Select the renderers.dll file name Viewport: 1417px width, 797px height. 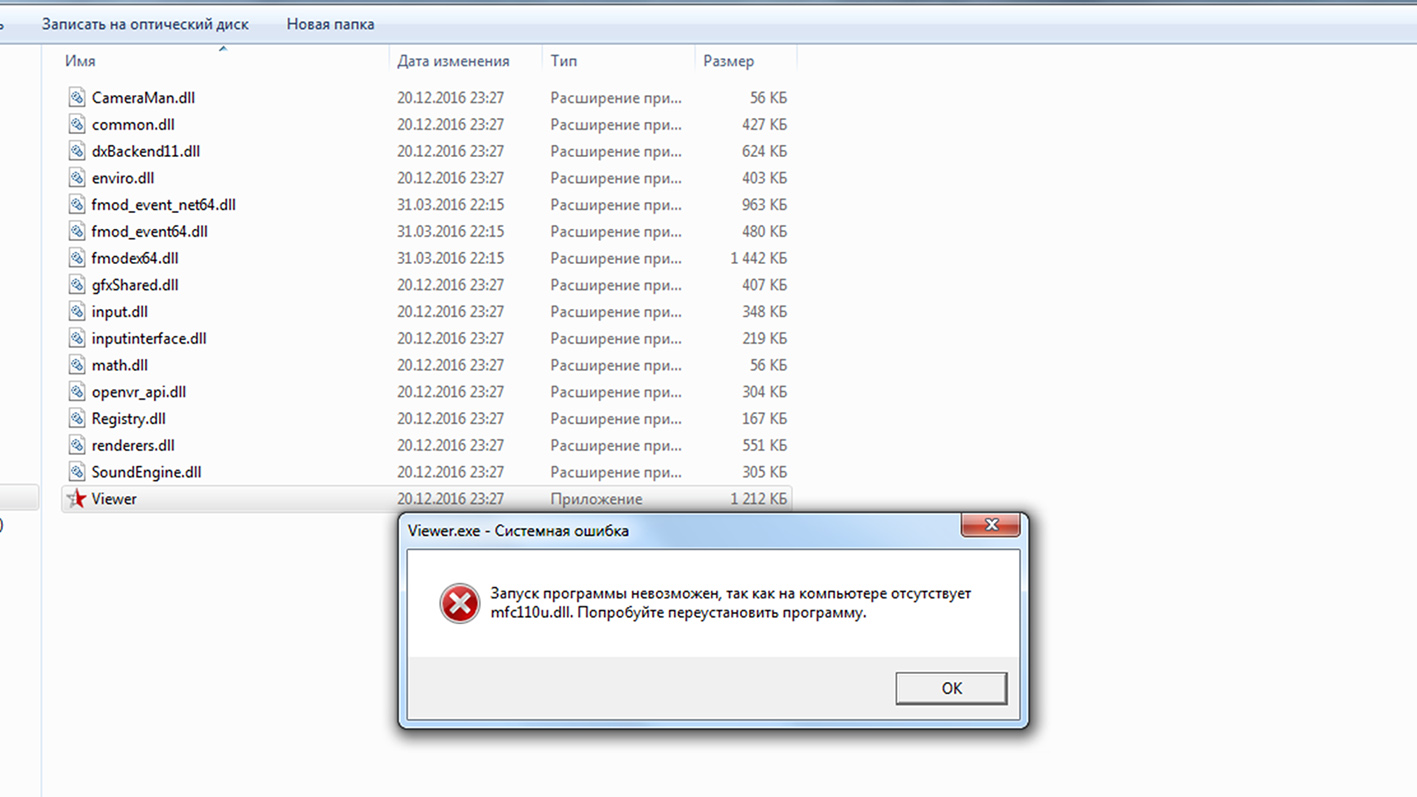(133, 445)
